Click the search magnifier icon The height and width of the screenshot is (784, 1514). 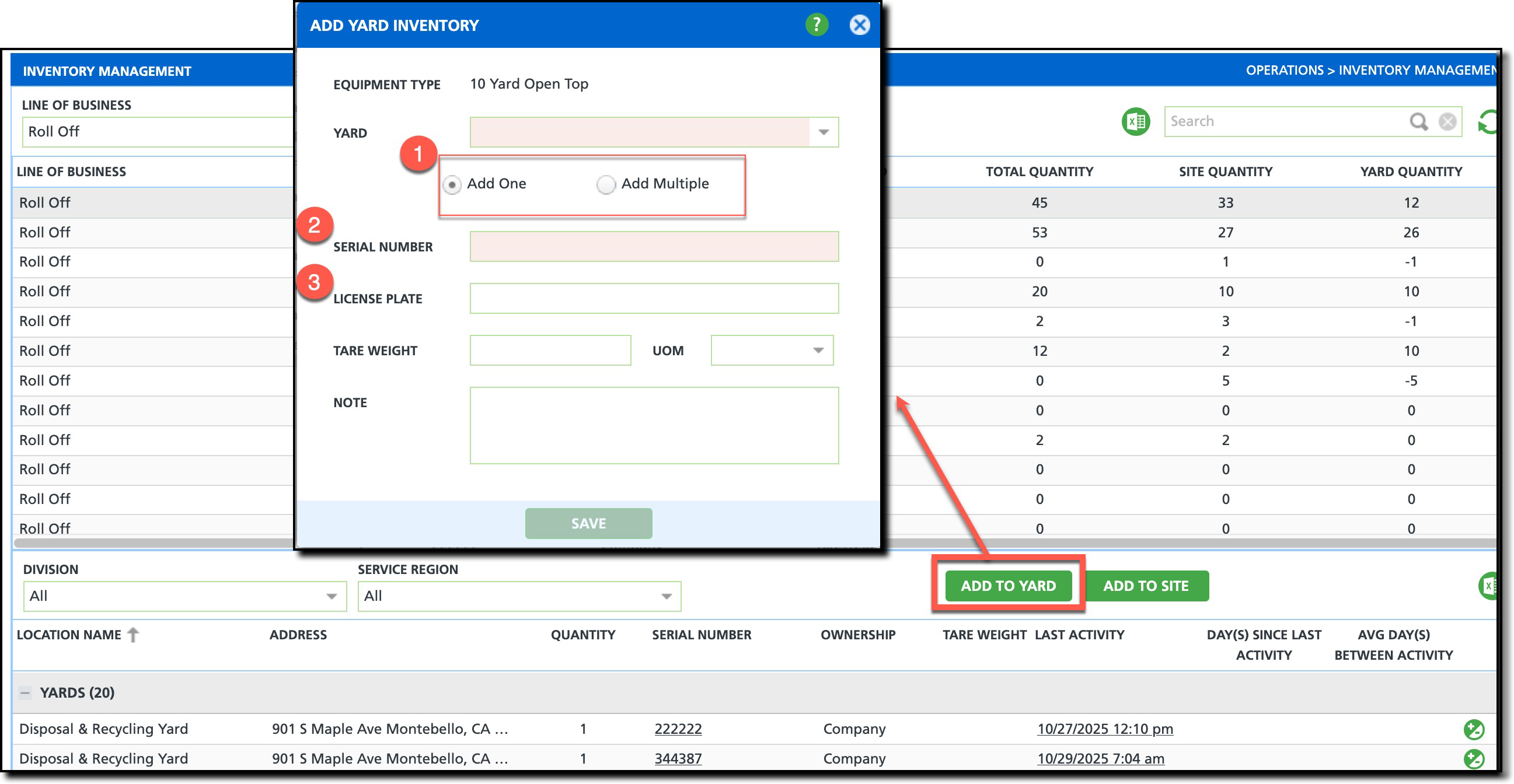pos(1418,121)
